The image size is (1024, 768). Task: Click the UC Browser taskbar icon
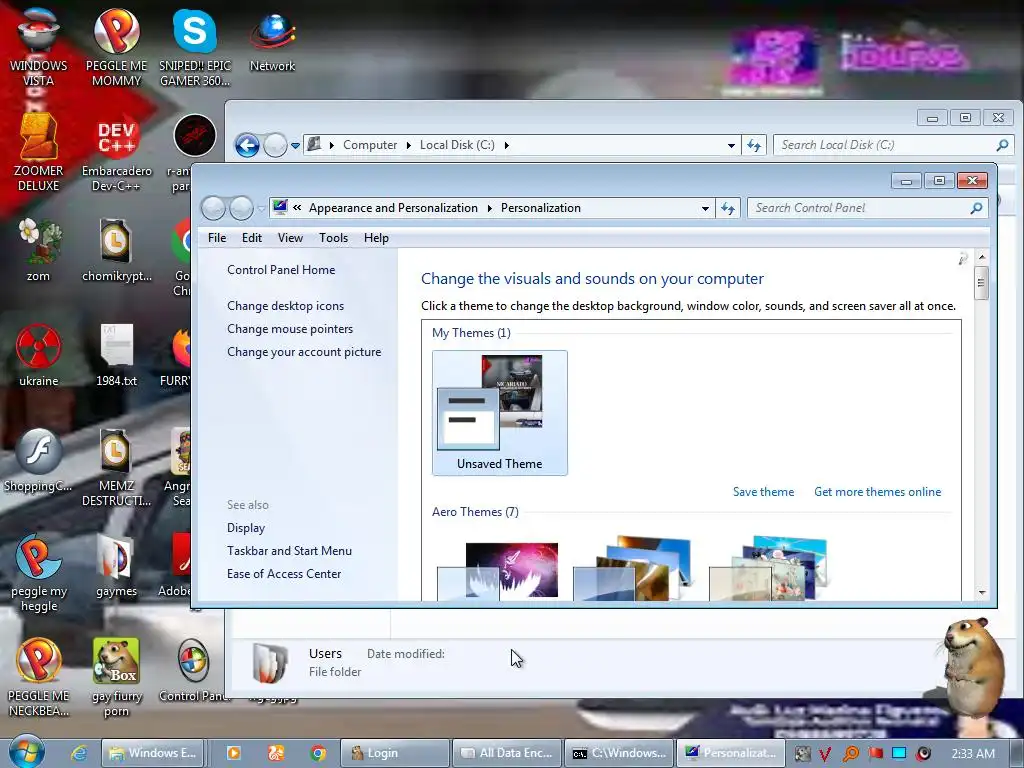tap(276, 753)
